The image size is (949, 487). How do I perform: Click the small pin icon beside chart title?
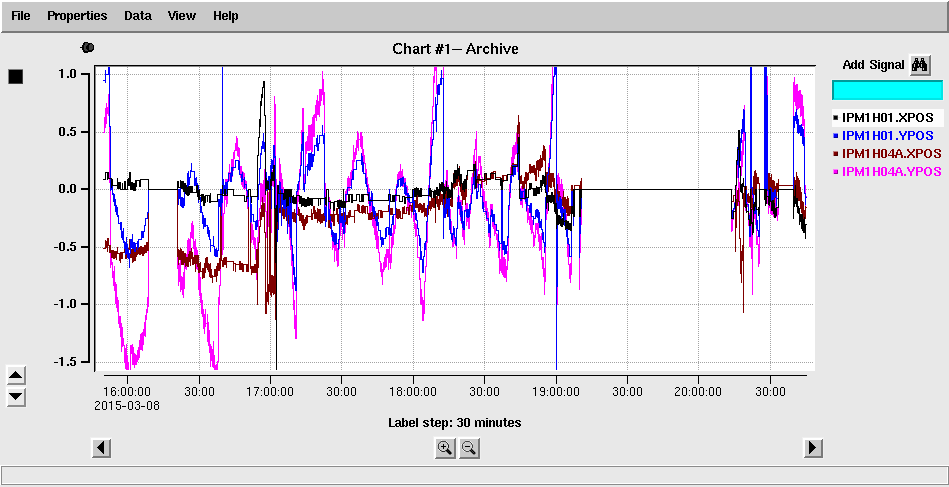coord(88,47)
